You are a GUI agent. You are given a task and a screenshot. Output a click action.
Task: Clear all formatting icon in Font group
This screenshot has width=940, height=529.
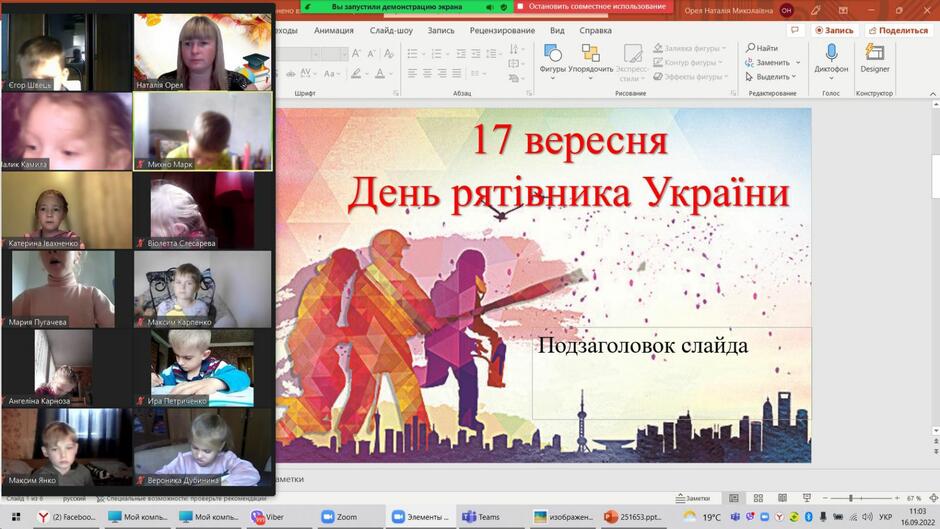(388, 54)
